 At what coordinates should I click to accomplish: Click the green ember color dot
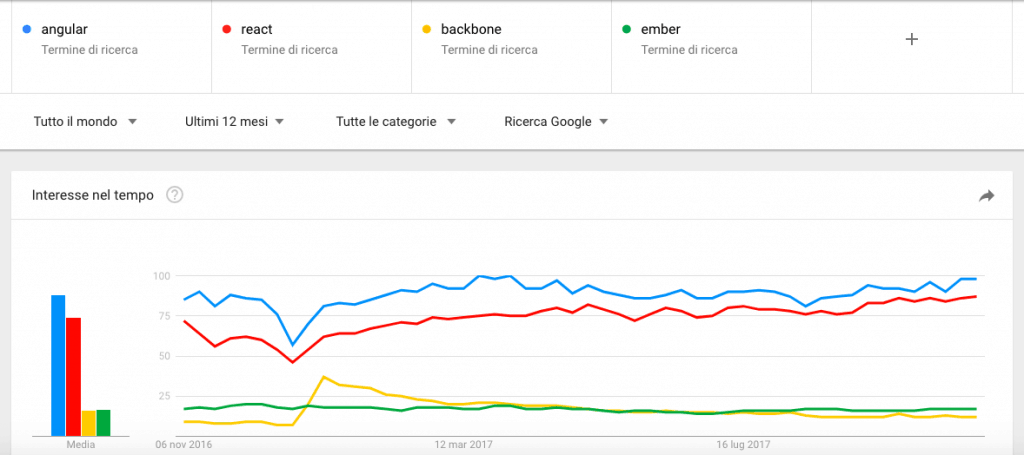point(626,30)
